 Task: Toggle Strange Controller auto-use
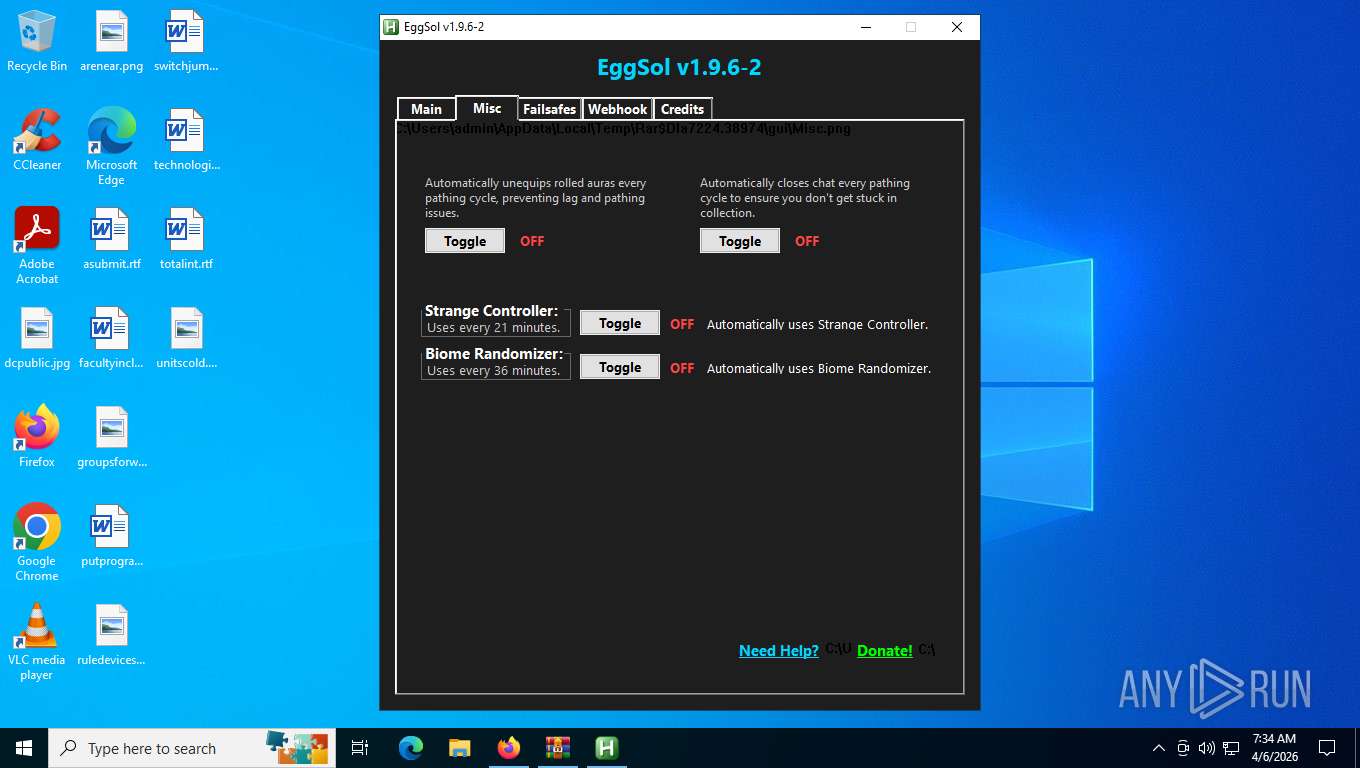[x=620, y=323]
